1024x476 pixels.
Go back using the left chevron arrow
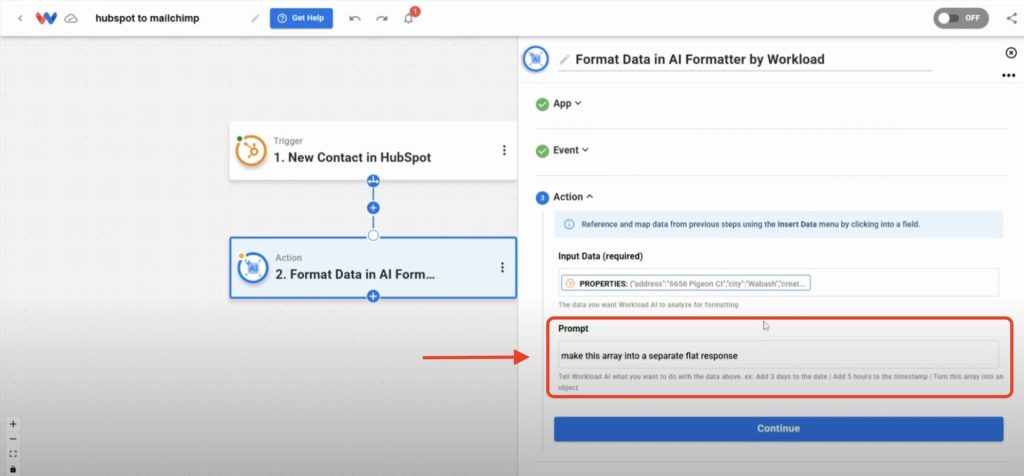20,18
